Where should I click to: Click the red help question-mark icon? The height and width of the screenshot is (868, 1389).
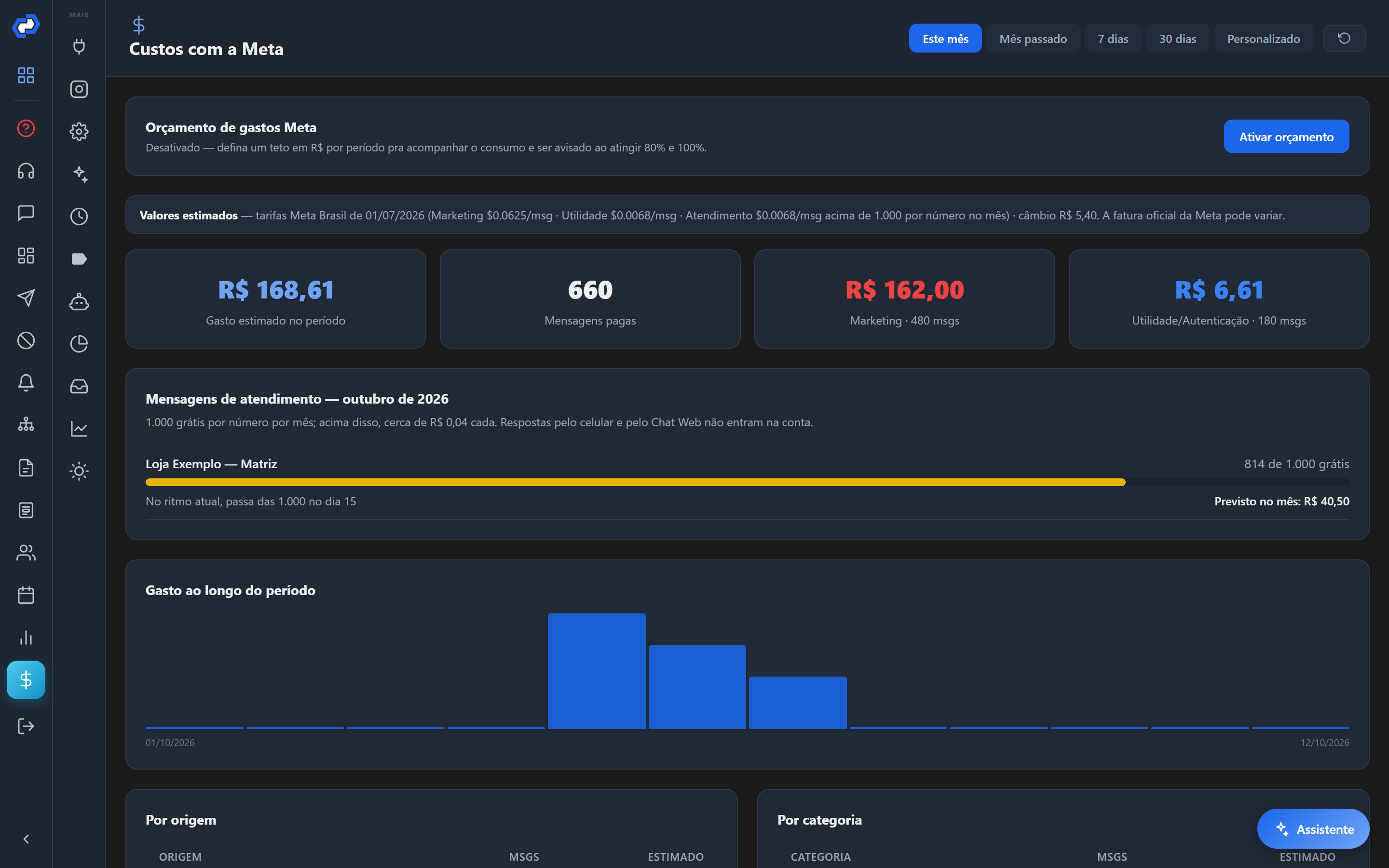click(26, 128)
